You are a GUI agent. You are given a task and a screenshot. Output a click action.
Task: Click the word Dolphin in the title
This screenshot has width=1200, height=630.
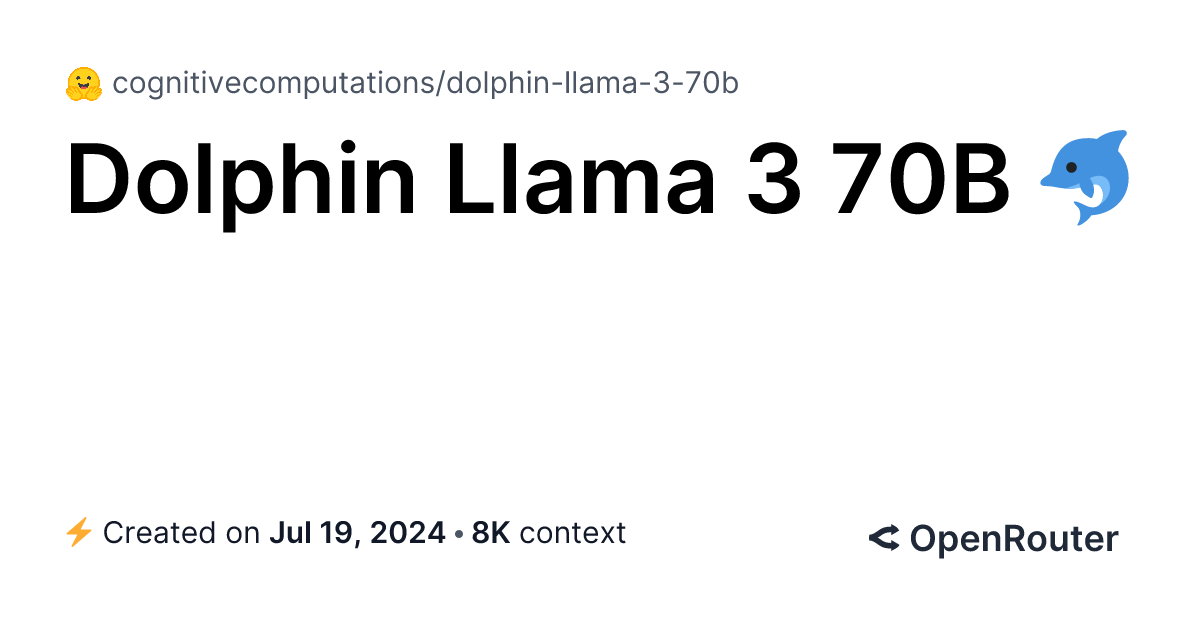point(242,180)
